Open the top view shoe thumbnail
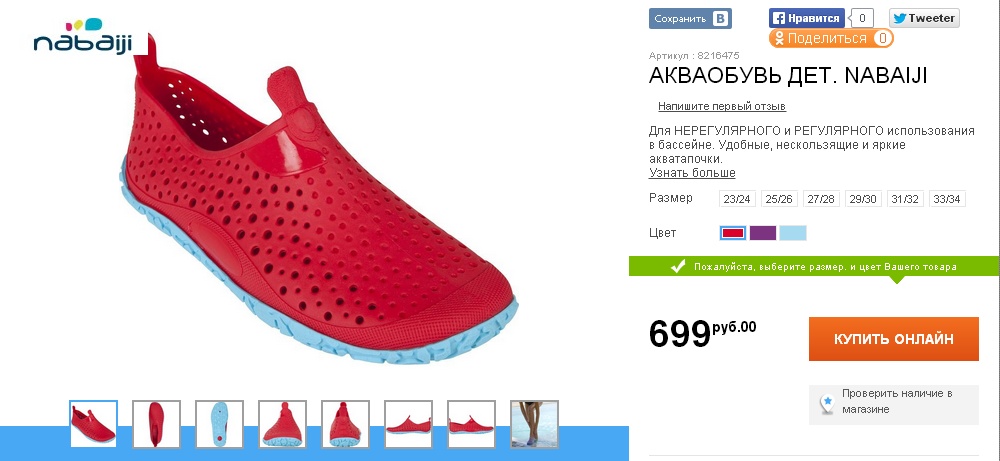 point(156,424)
